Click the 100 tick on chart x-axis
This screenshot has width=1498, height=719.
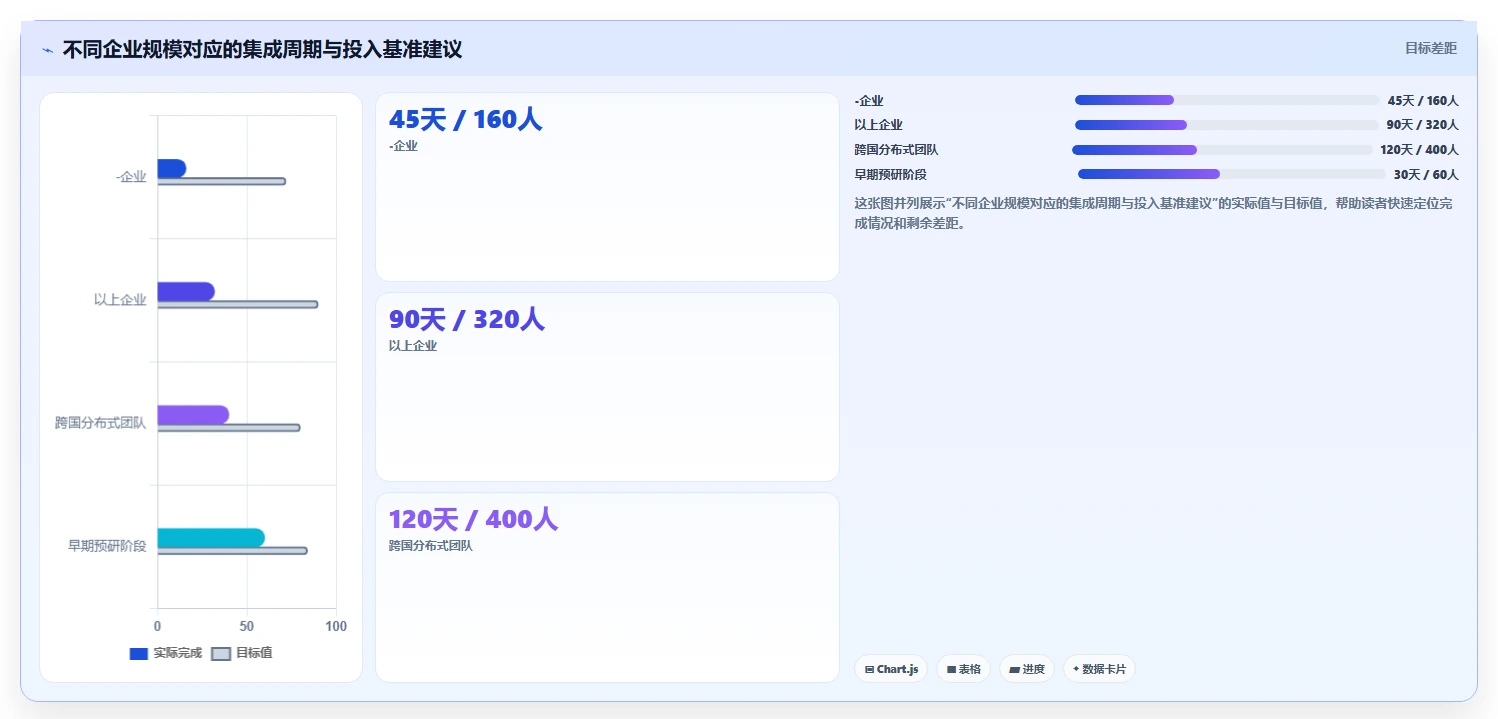click(336, 626)
